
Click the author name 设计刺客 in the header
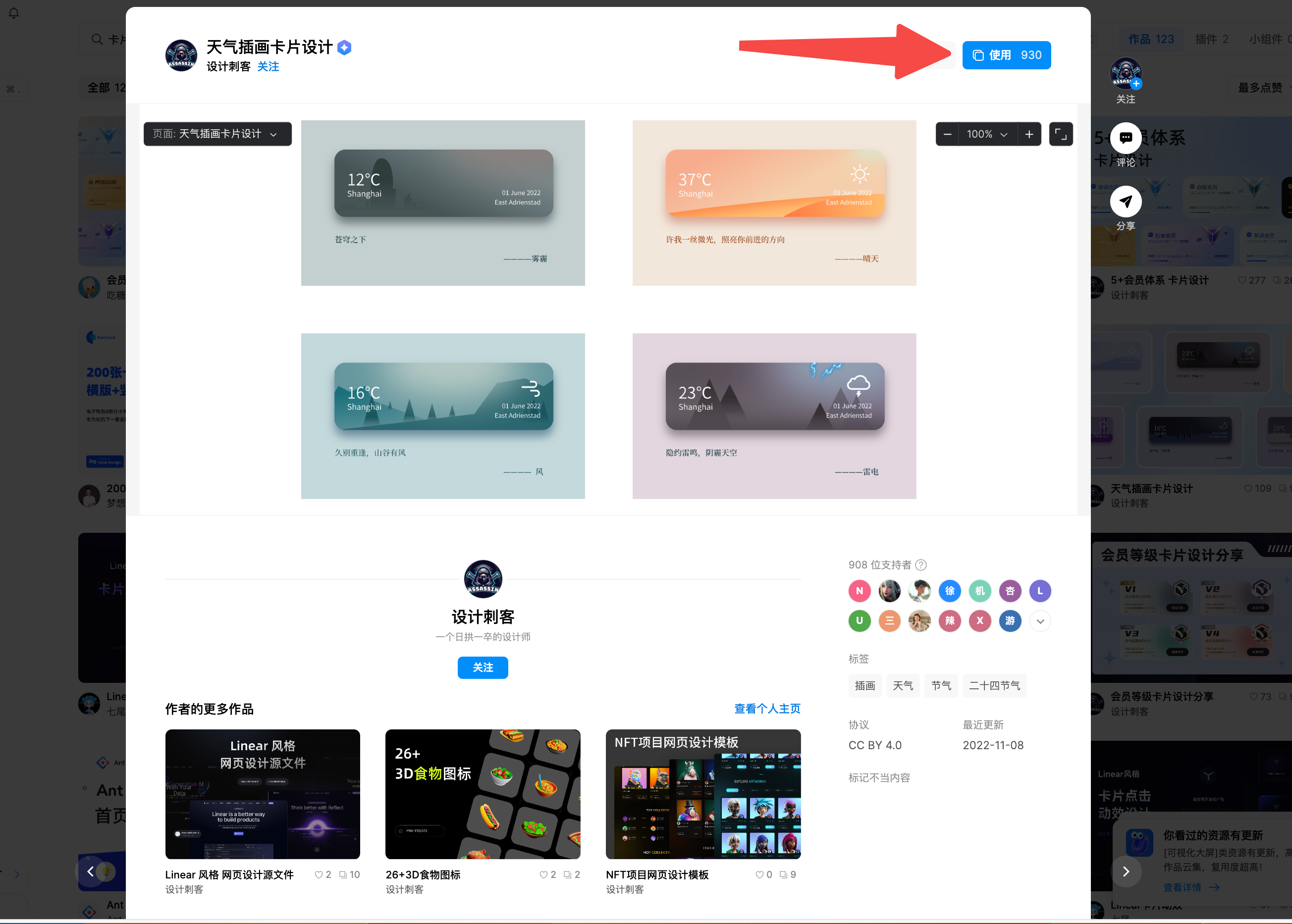[x=228, y=66]
